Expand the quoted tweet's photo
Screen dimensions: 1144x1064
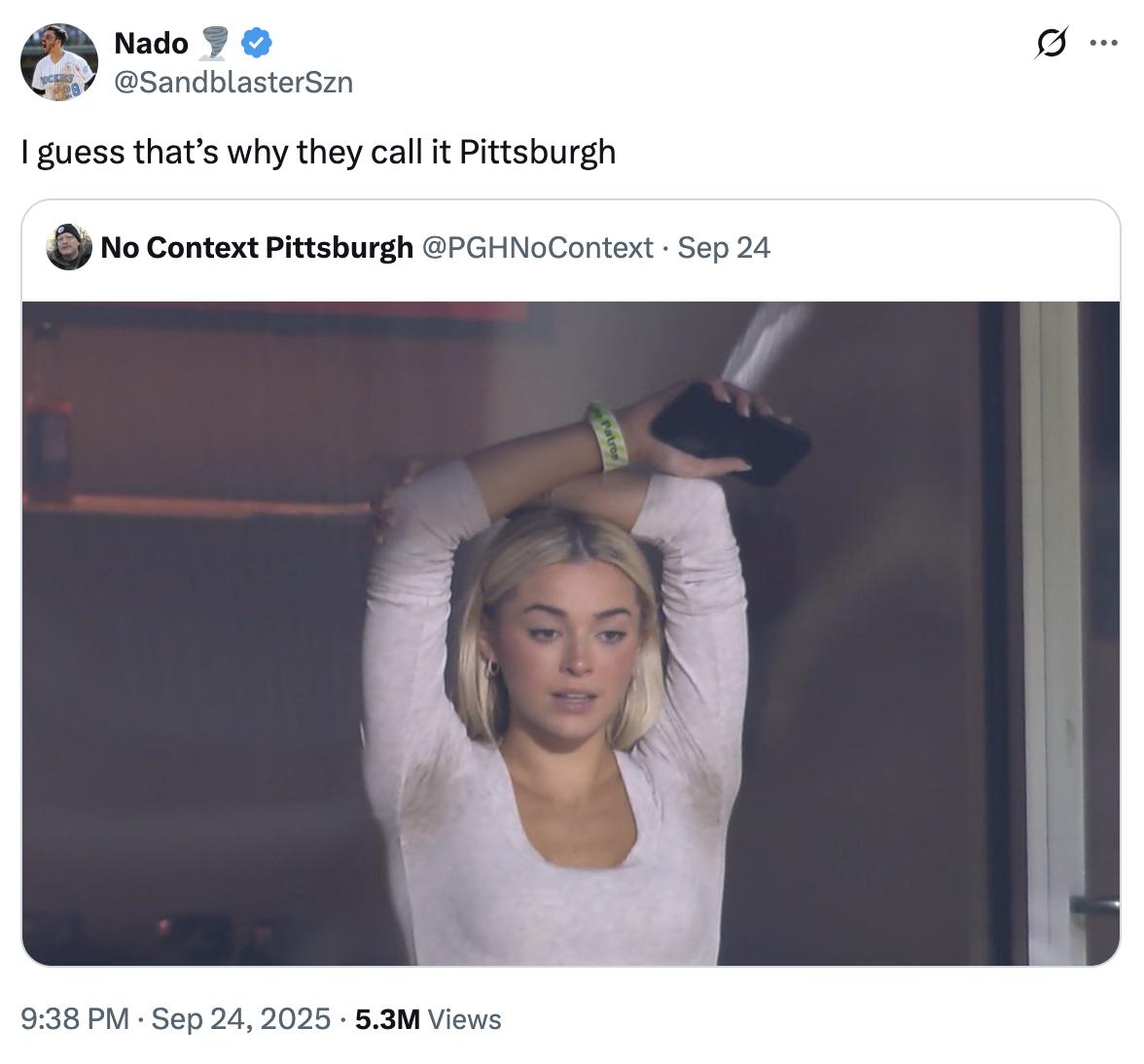tap(571, 632)
